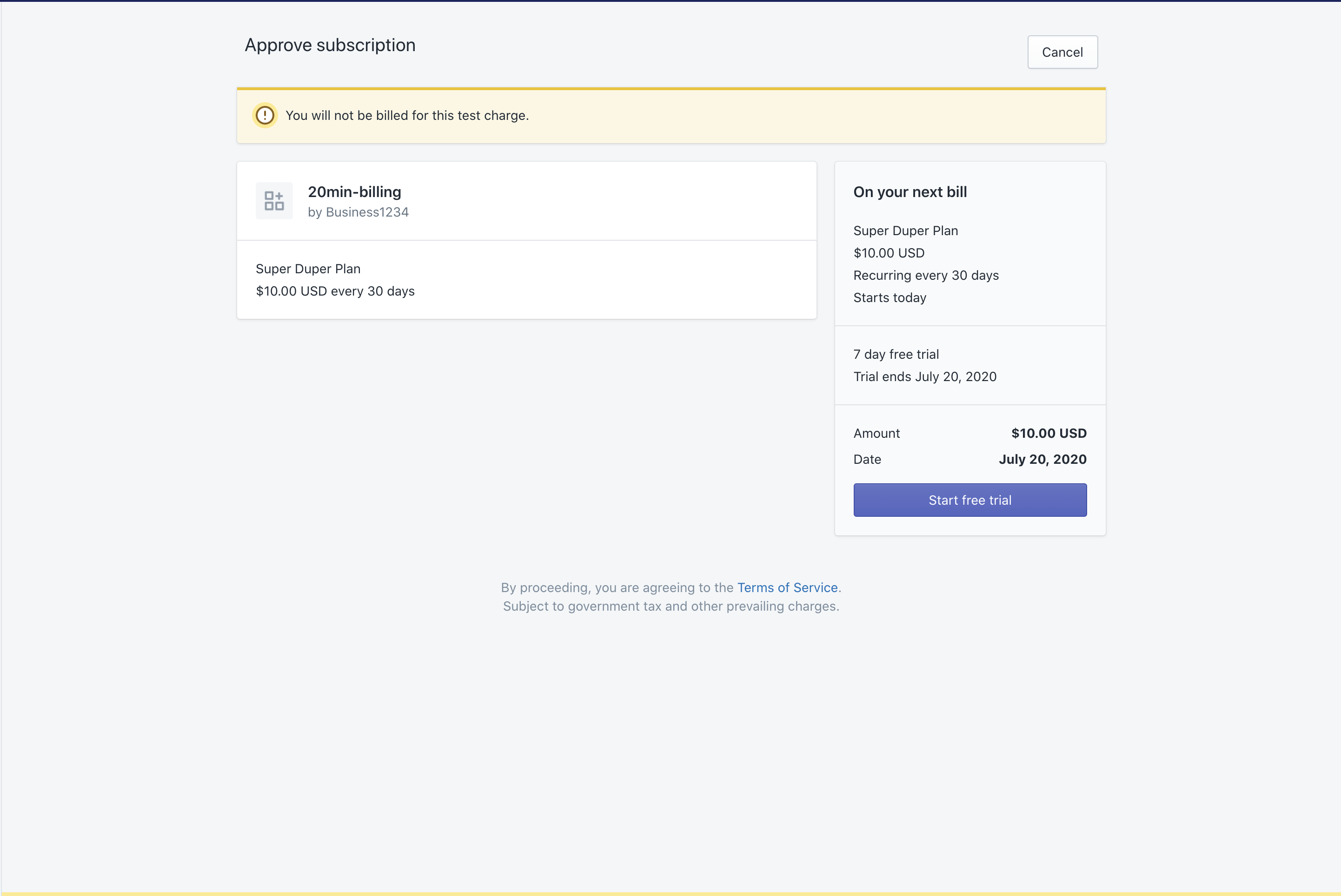
Task: Click 'Recurring every 30 days' text
Action: (926, 275)
